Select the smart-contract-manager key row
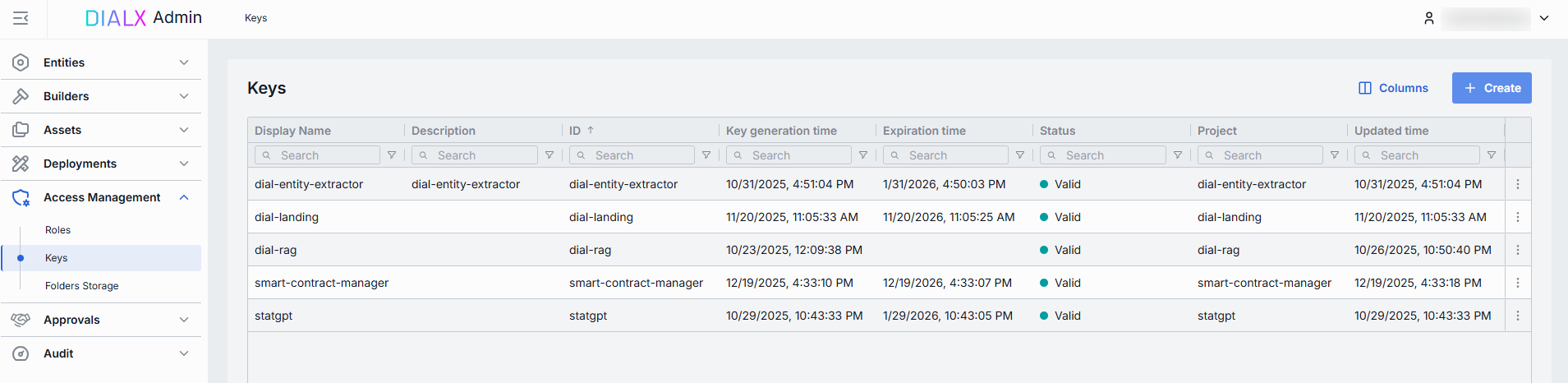 321,283
